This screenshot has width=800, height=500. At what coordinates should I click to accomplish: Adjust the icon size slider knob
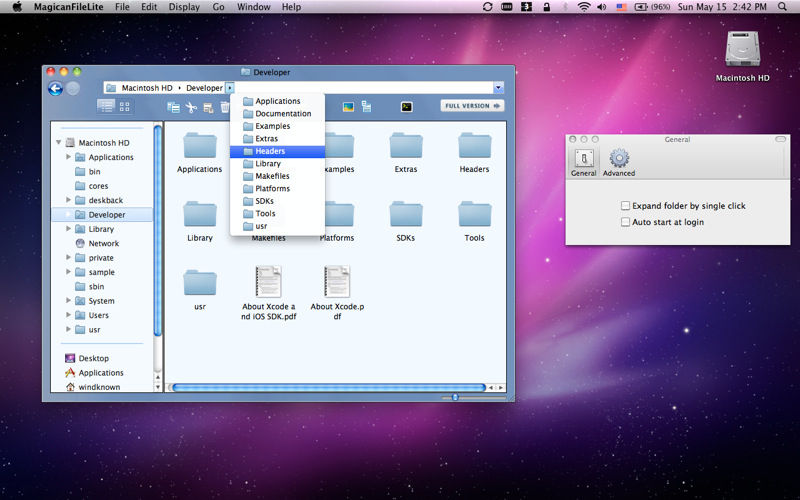(x=455, y=397)
